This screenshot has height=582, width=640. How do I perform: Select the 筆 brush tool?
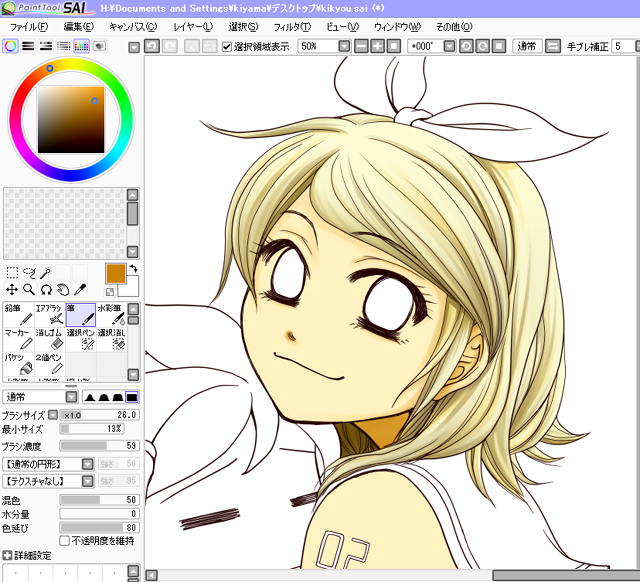(81, 314)
